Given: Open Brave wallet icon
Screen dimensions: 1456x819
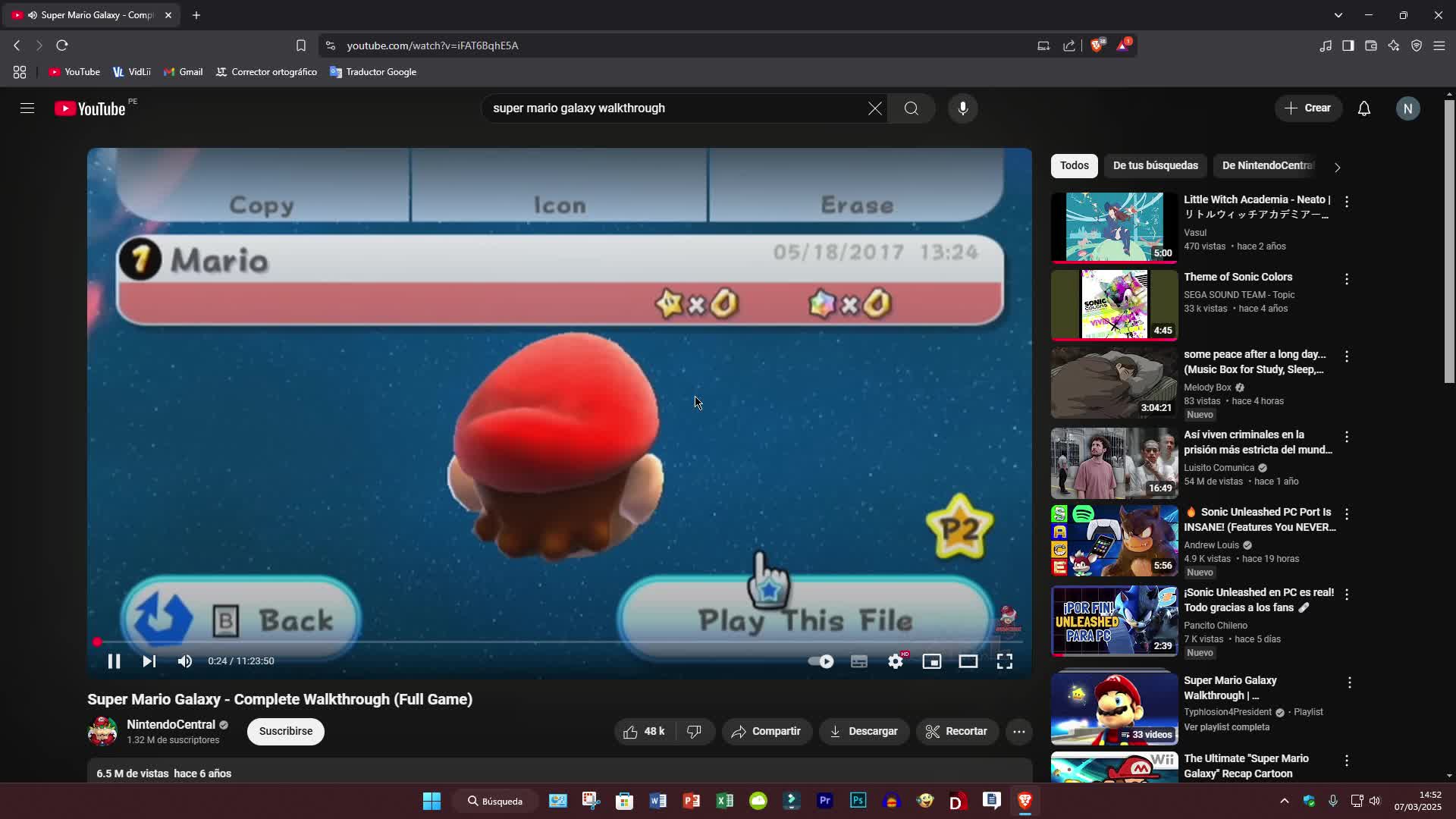Looking at the screenshot, I should (1371, 45).
